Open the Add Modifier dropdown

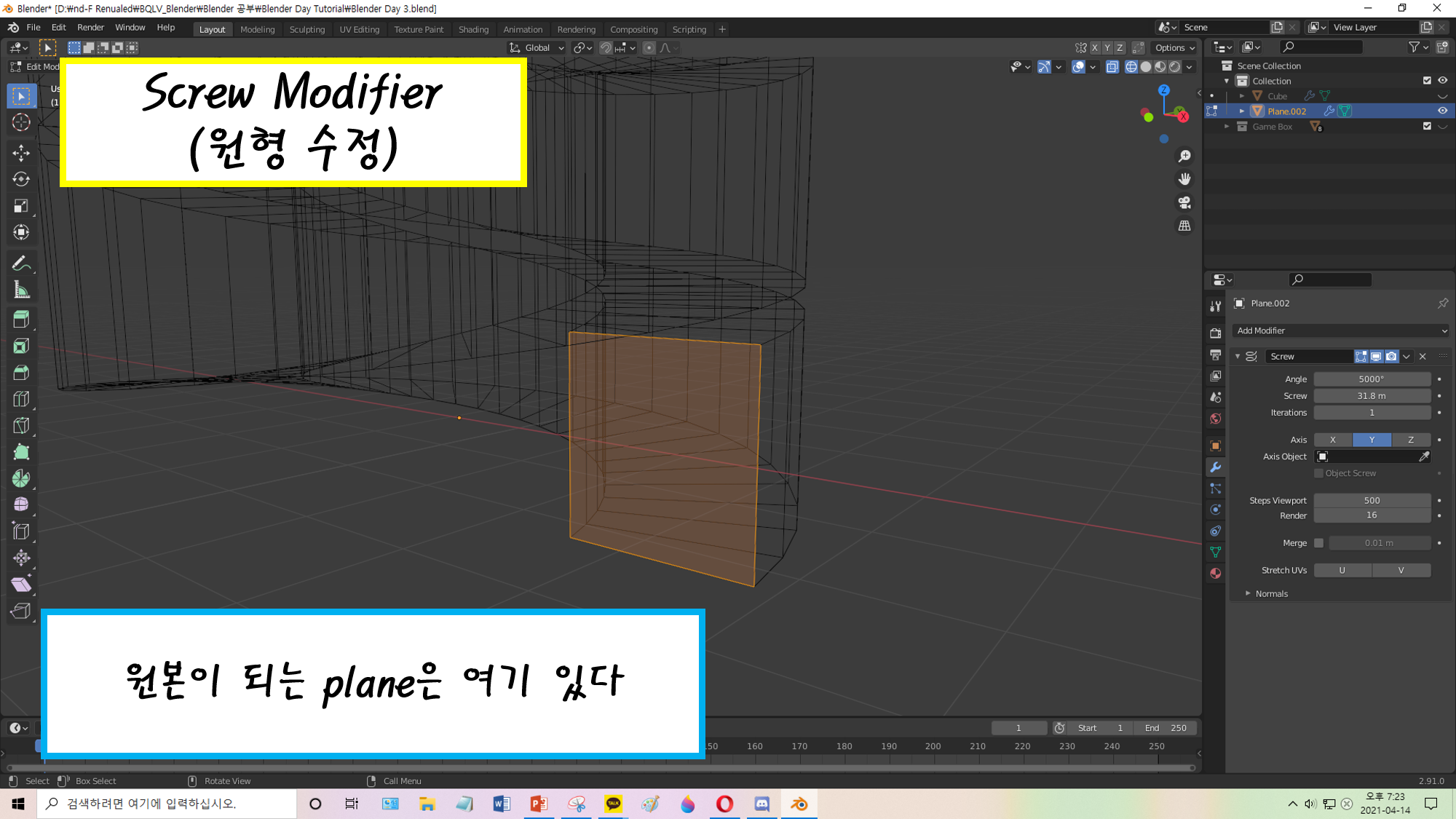1341,331
